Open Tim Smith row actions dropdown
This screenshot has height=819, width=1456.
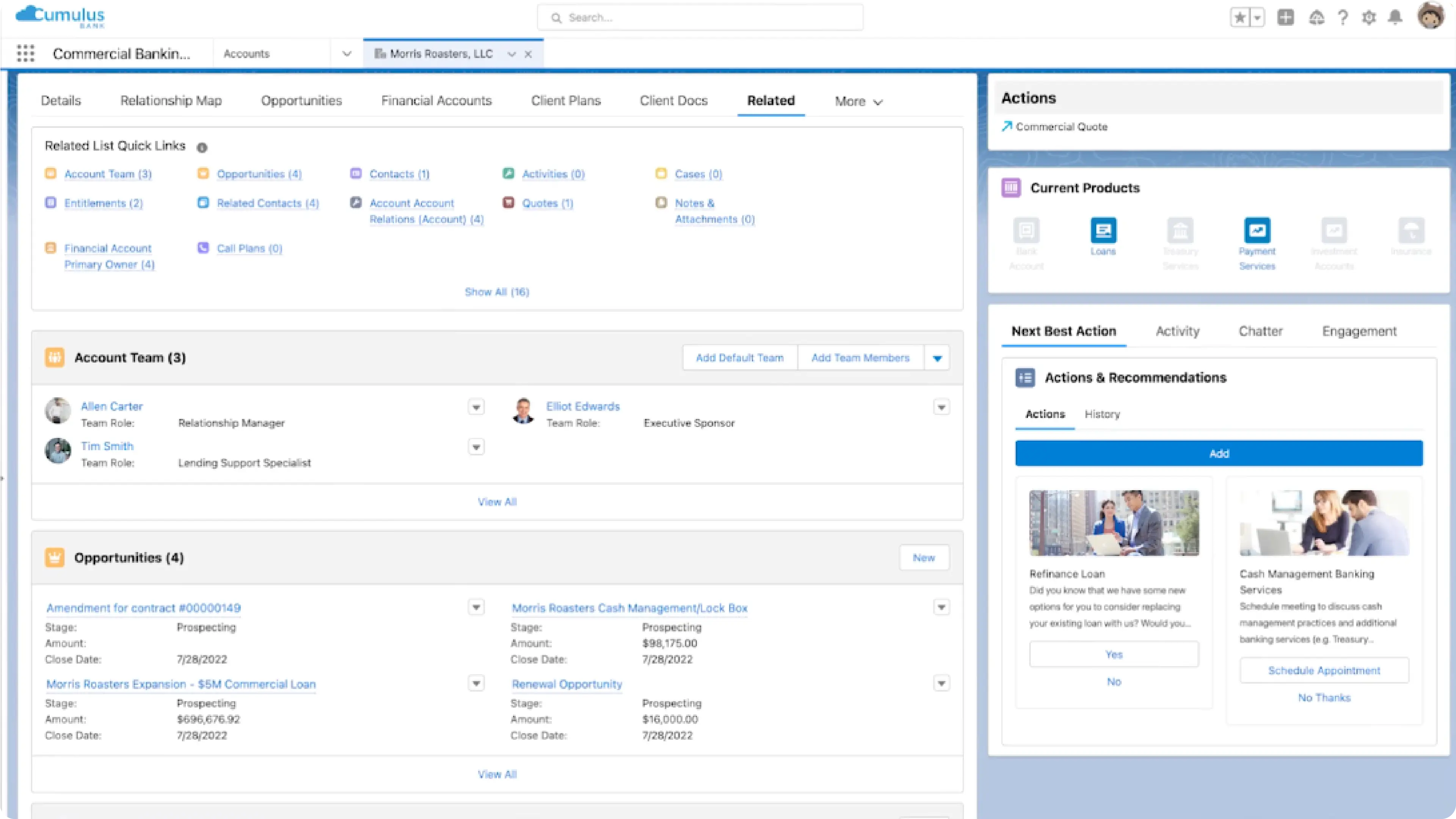coord(476,447)
